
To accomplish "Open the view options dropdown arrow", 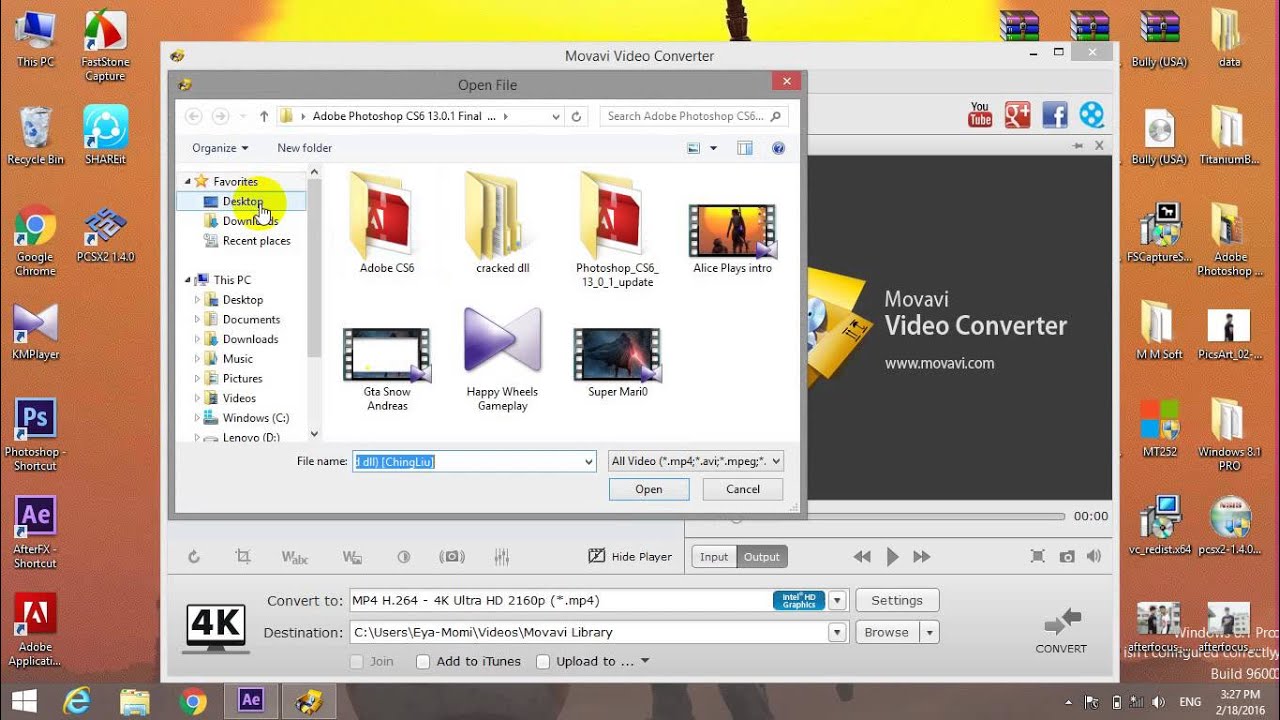I will pos(713,148).
